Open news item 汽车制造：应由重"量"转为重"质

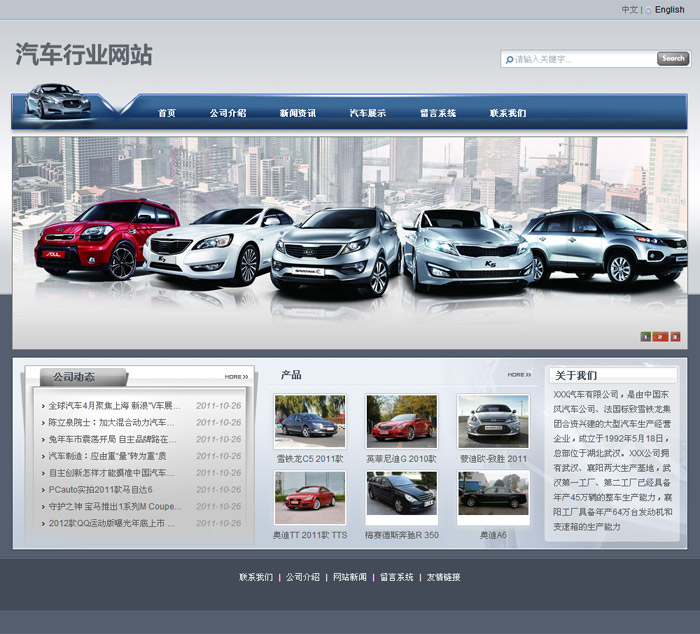click(107, 456)
